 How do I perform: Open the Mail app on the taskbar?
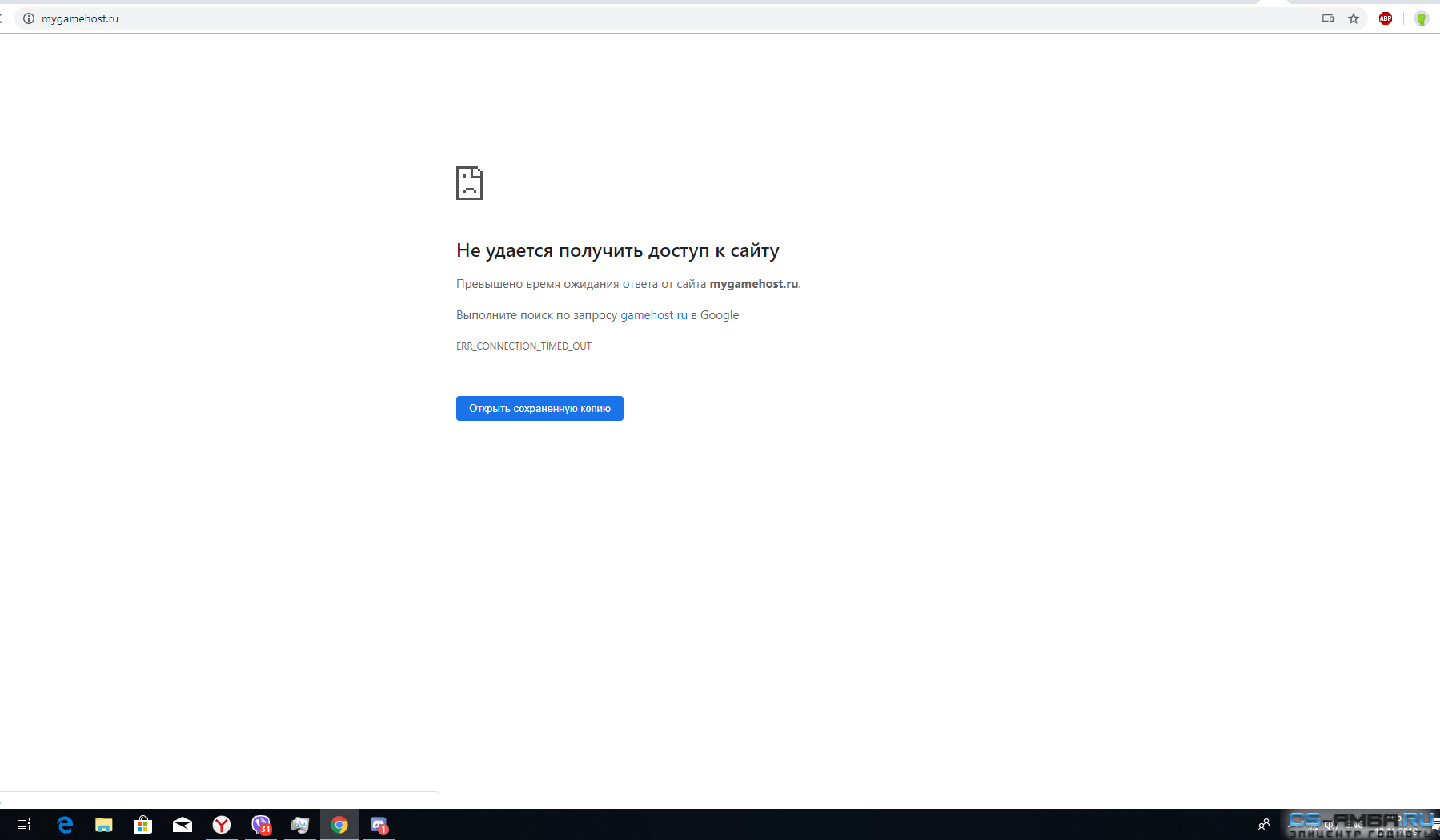(x=183, y=825)
